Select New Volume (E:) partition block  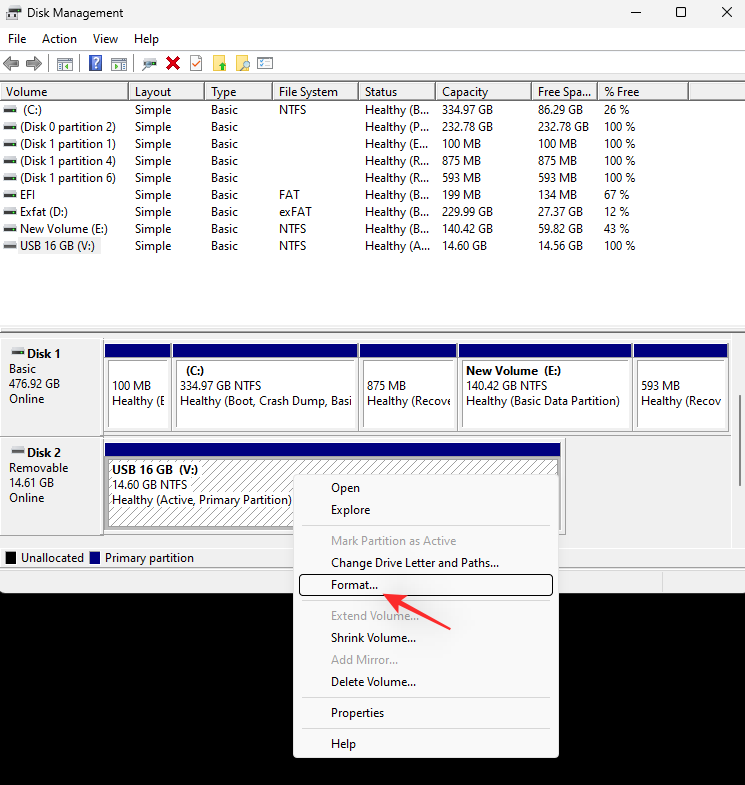545,387
